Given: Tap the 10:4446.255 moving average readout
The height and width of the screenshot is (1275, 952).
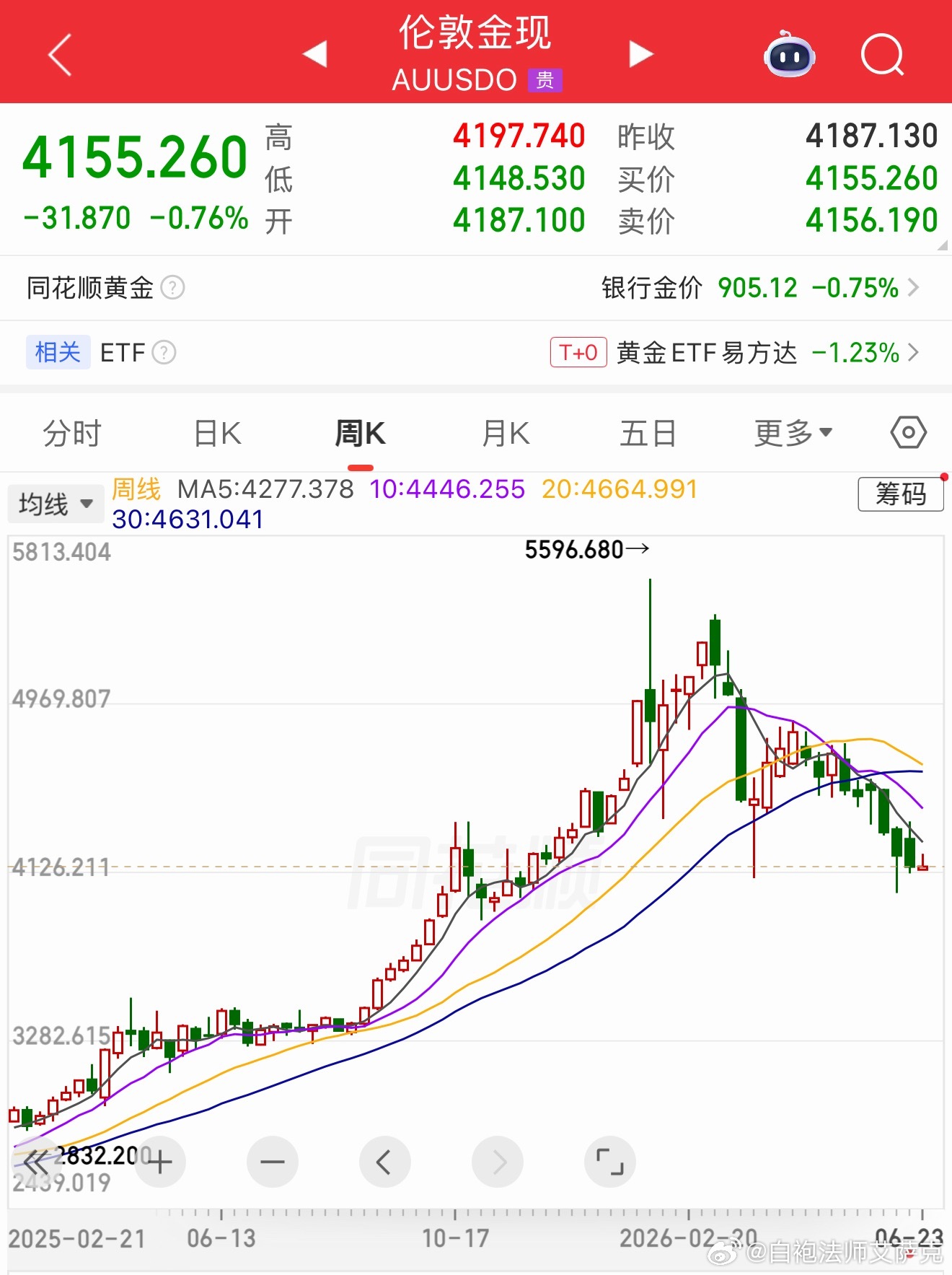Looking at the screenshot, I should (447, 489).
